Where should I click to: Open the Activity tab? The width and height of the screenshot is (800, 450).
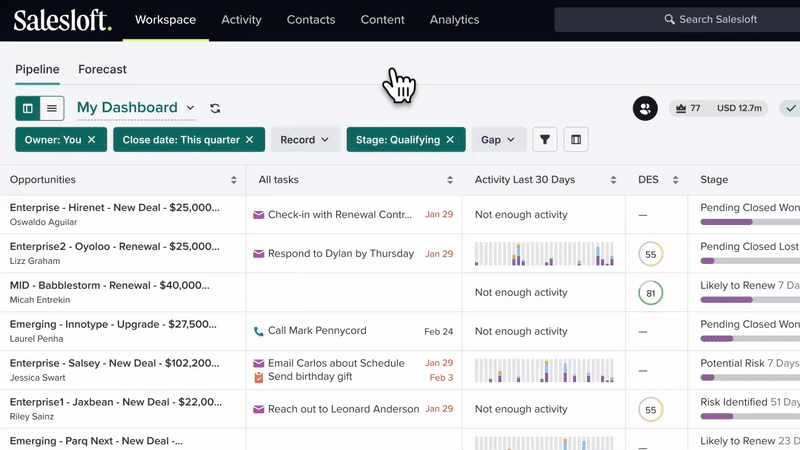point(241,20)
